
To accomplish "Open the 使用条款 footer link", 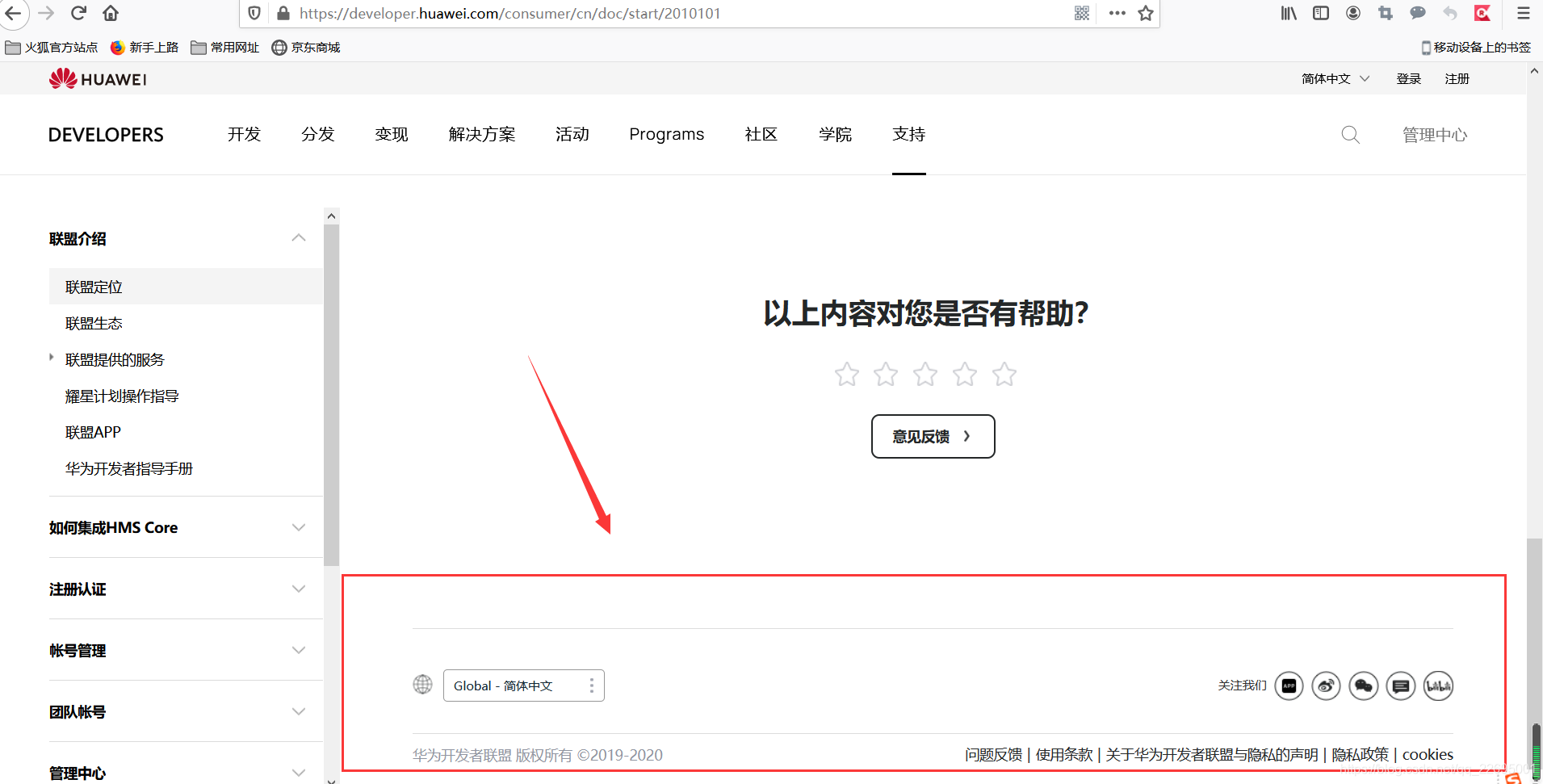I will pyautogui.click(x=1064, y=754).
